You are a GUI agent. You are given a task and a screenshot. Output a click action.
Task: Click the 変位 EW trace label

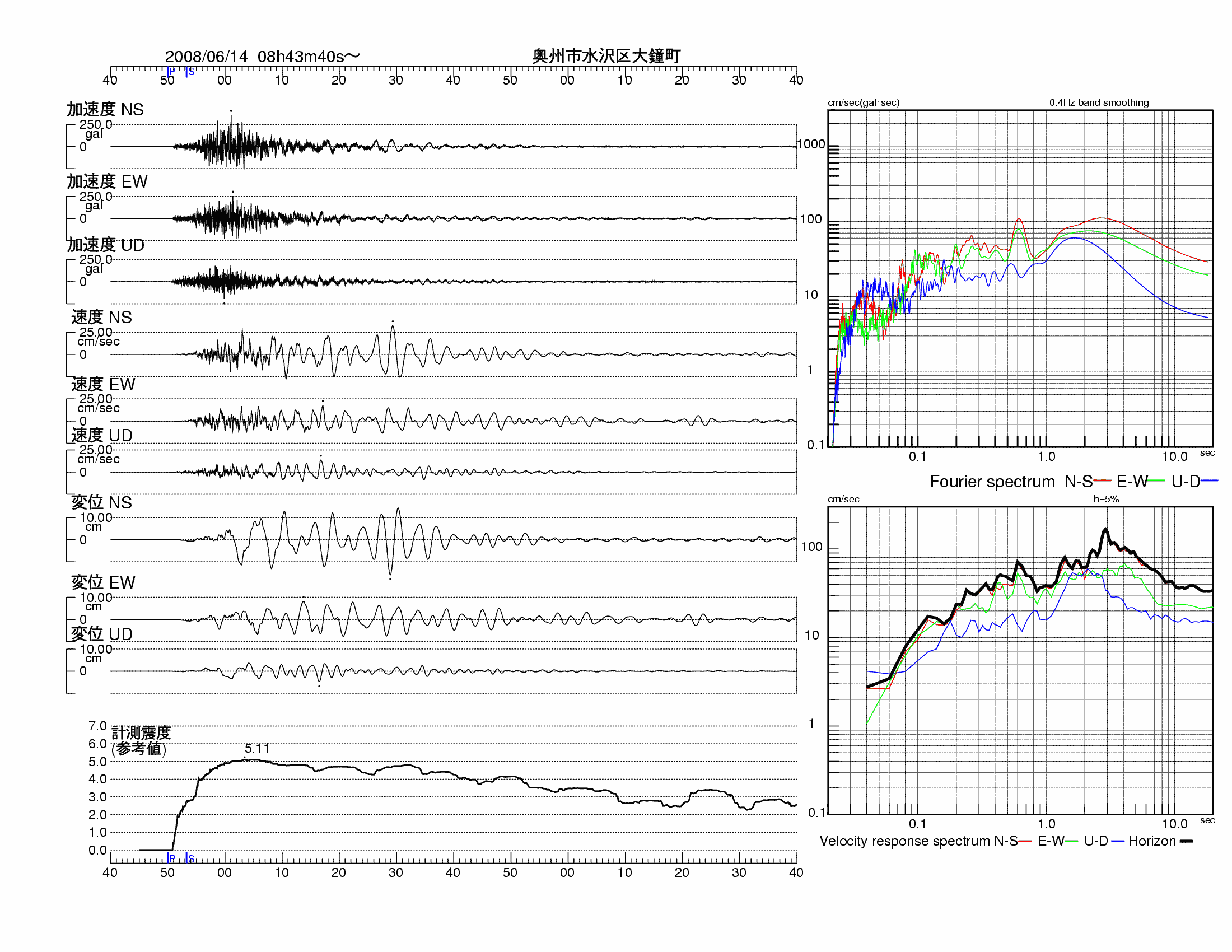coord(103,582)
